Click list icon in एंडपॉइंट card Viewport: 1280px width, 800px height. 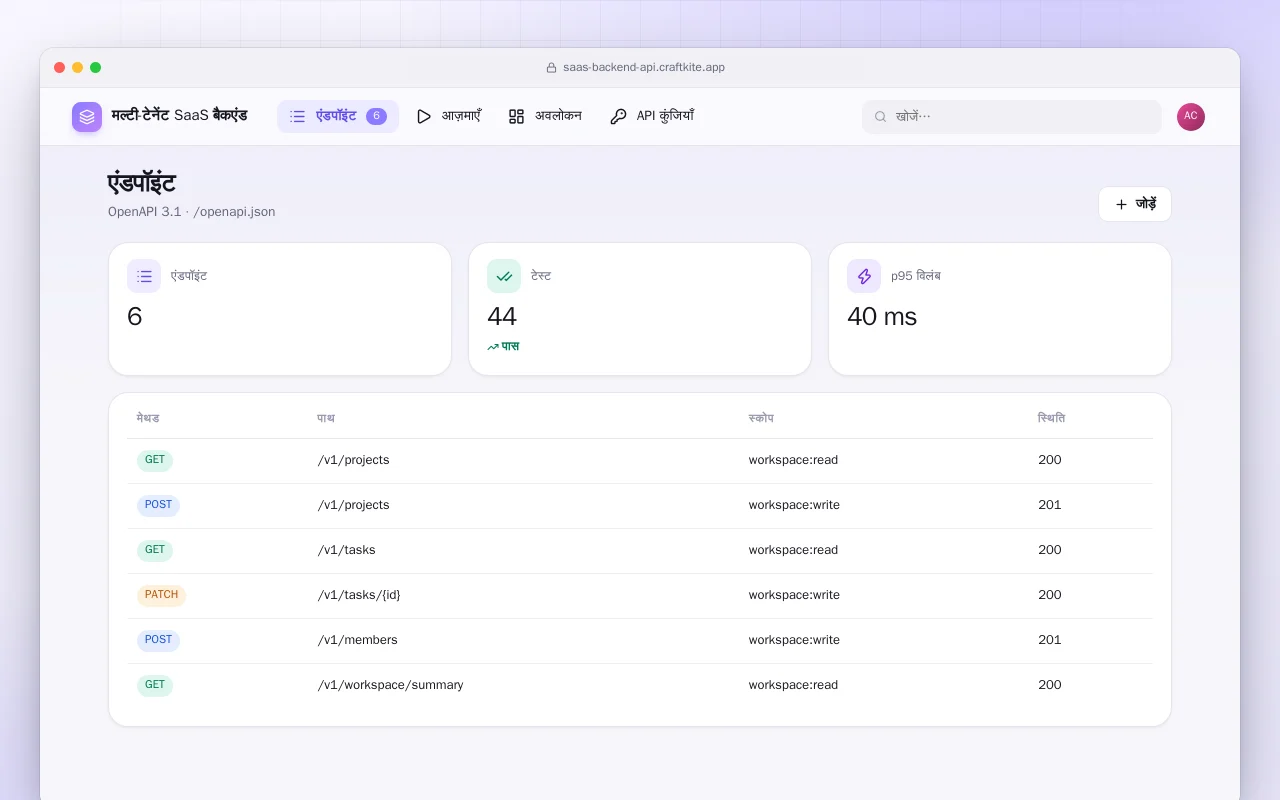144,276
